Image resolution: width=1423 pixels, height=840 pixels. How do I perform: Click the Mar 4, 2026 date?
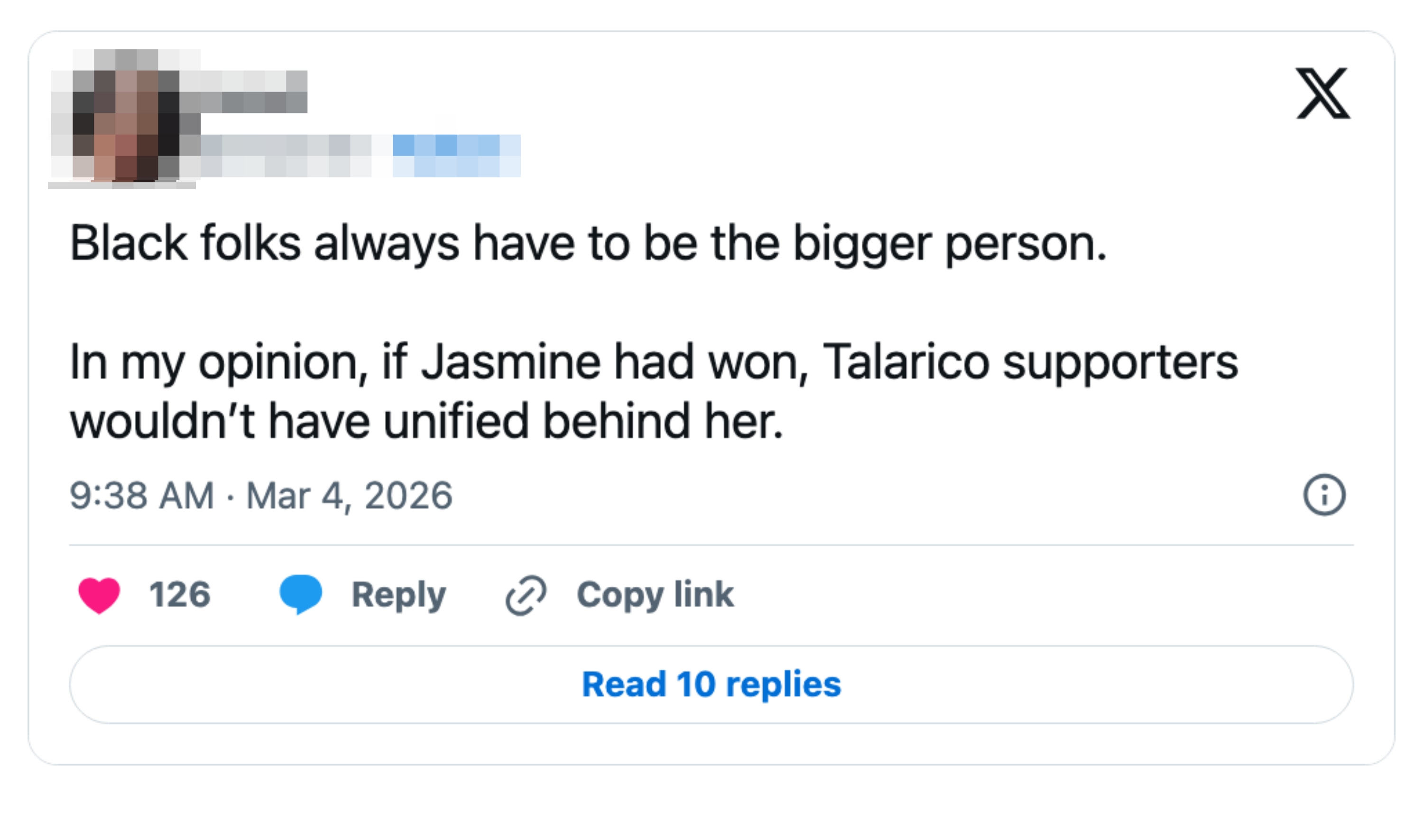pyautogui.click(x=349, y=496)
